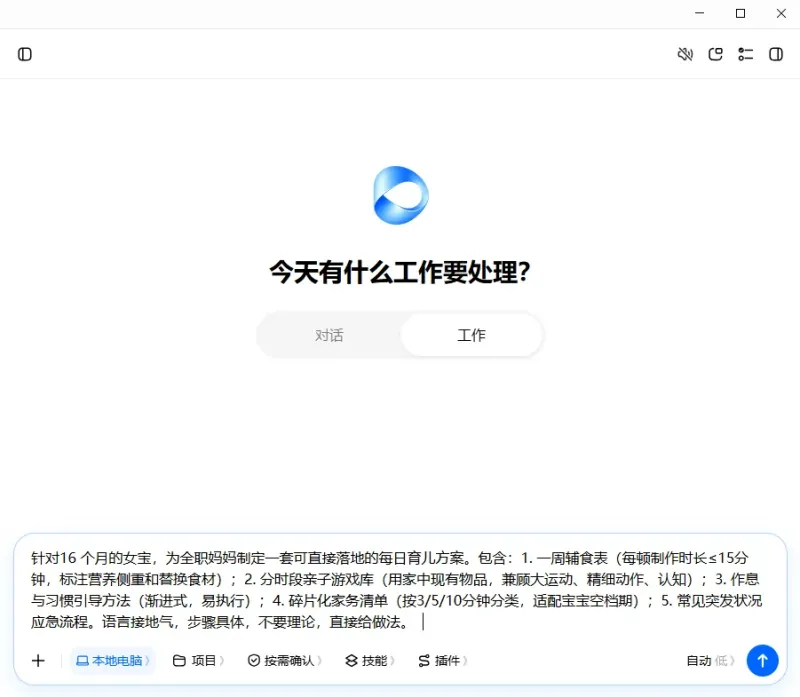The width and height of the screenshot is (800, 697).
Task: Close the application window
Action: (x=781, y=13)
